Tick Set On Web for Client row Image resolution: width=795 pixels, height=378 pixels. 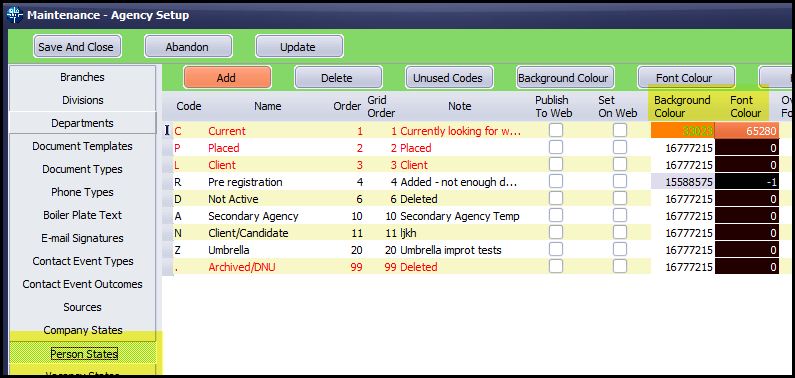pos(620,165)
